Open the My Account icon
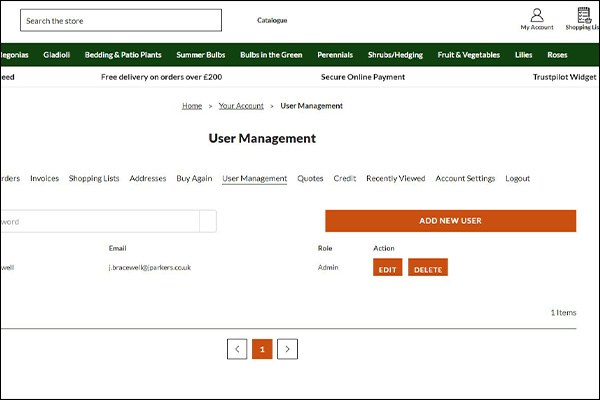 [x=537, y=19]
